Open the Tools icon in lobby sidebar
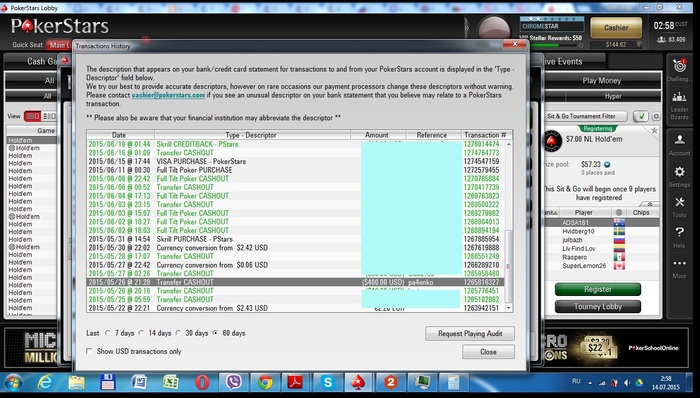 [x=679, y=203]
